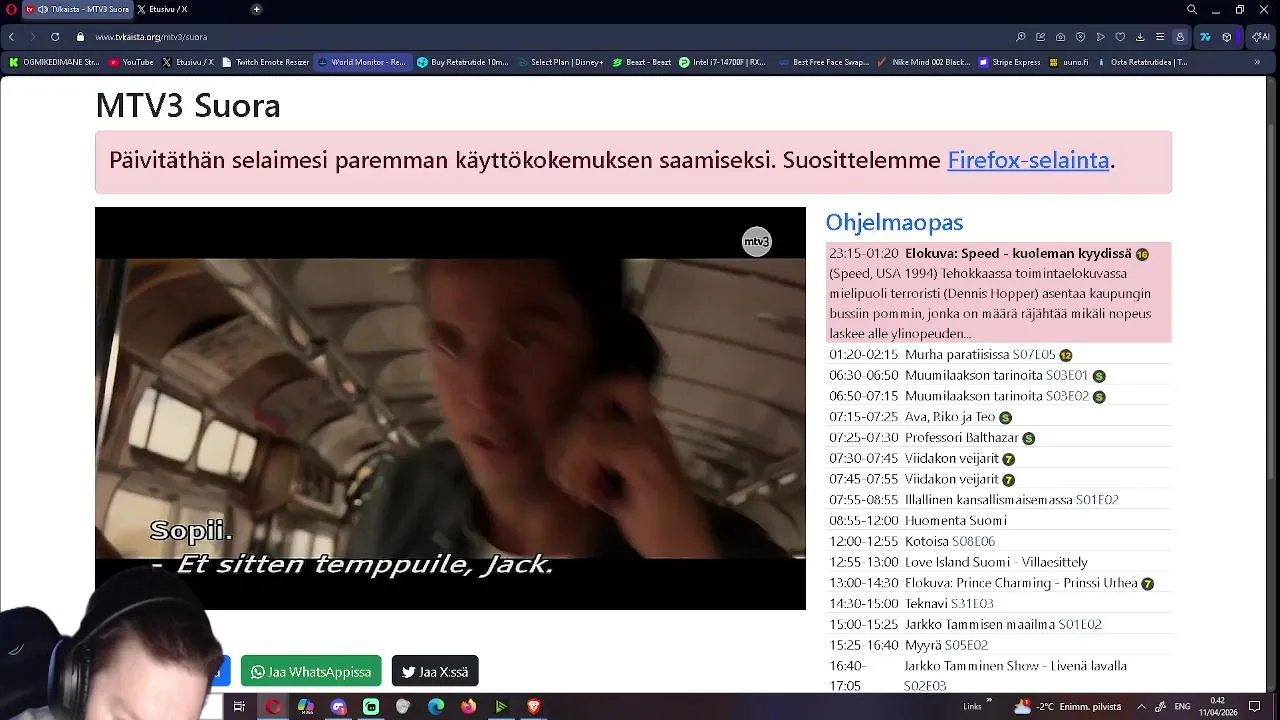1280x720 pixels.
Task: Open the Best Free Face Swap bookmark
Action: click(x=823, y=62)
